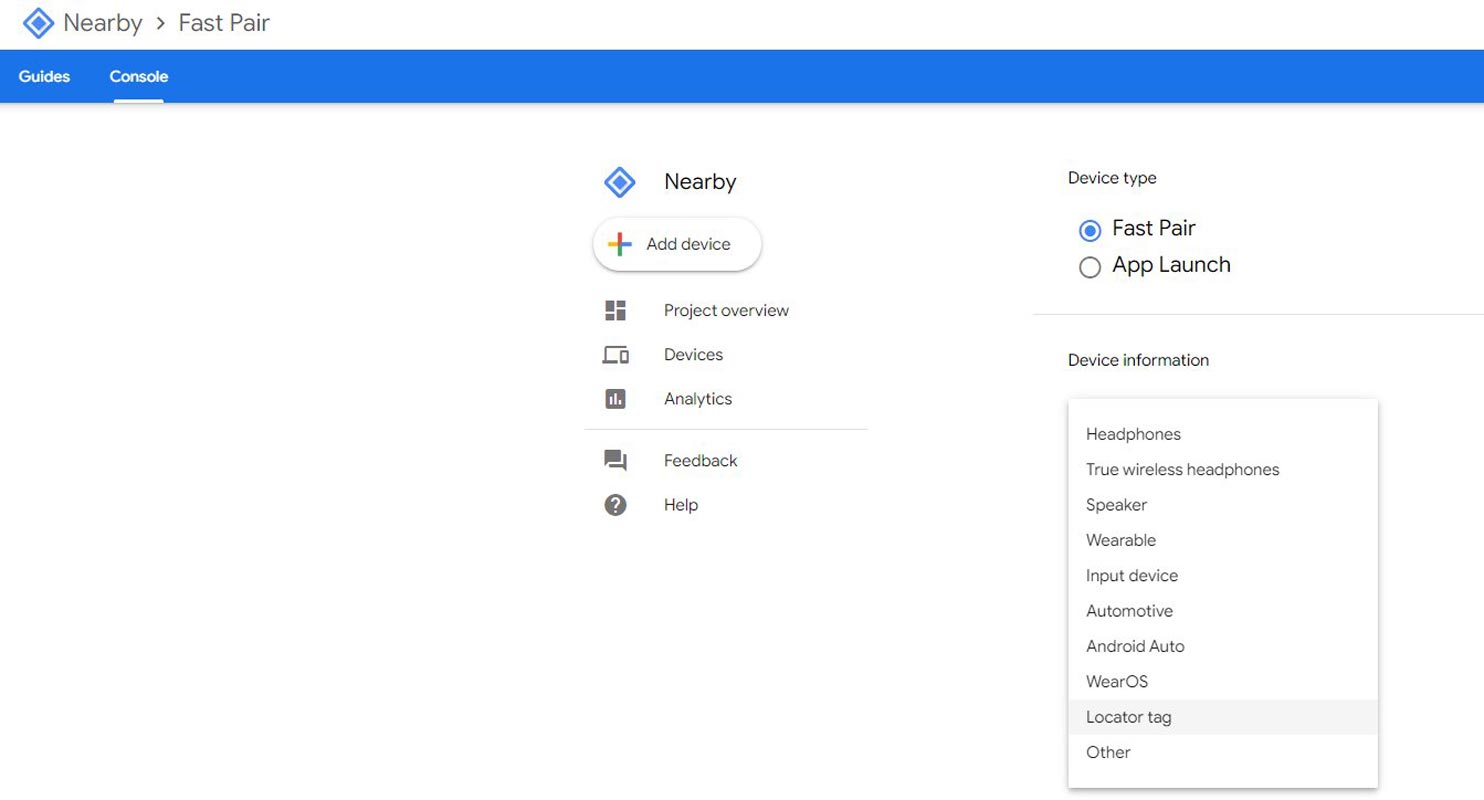Choose Automotive from the device list

1223,611
